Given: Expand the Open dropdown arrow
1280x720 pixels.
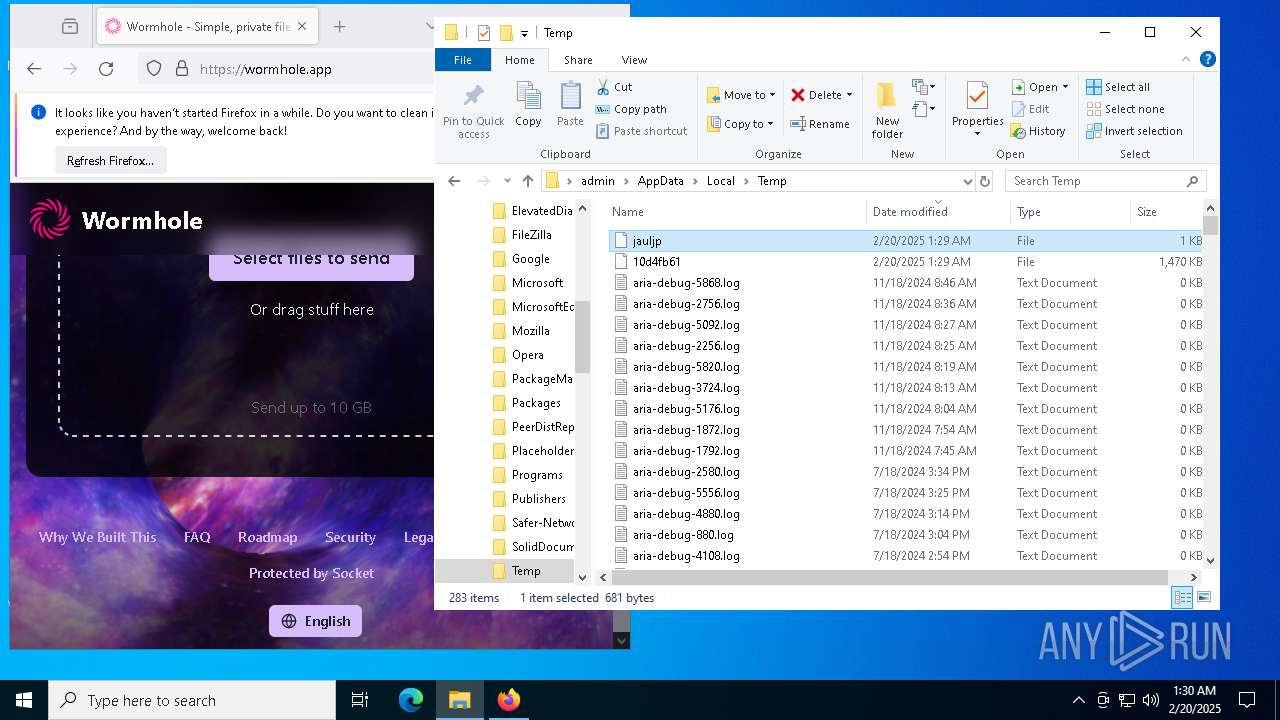Looking at the screenshot, I should [x=1065, y=87].
